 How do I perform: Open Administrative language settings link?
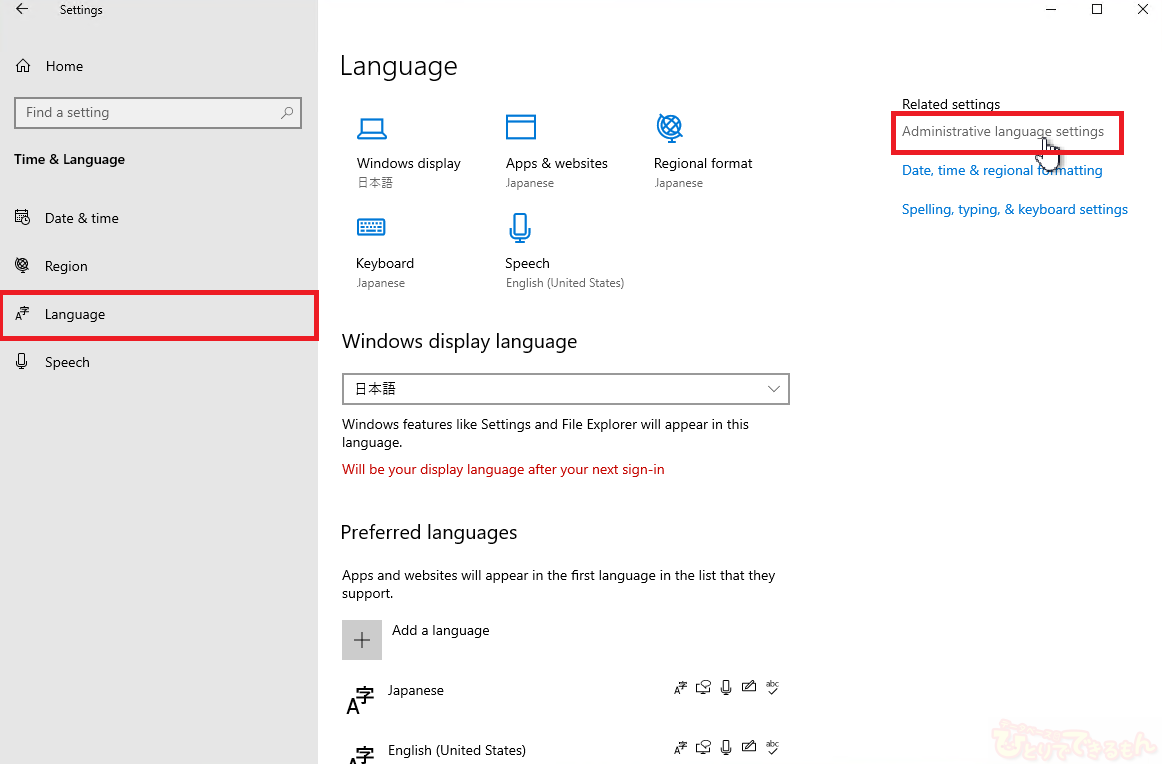(x=1002, y=132)
